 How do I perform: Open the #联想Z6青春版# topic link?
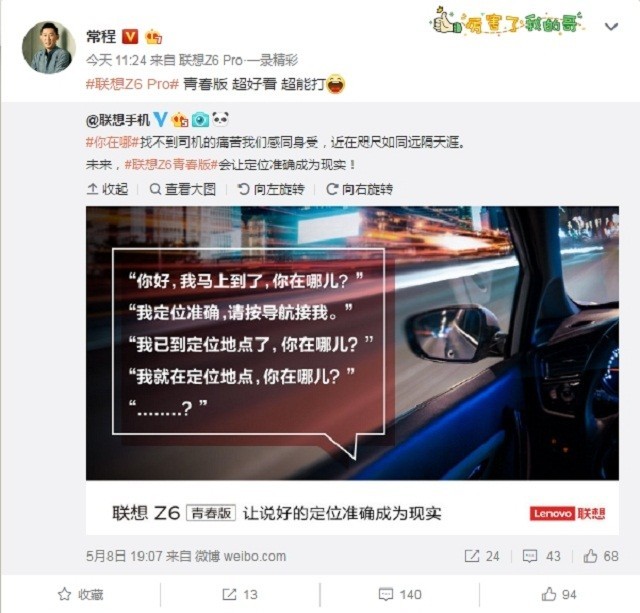click(171, 165)
